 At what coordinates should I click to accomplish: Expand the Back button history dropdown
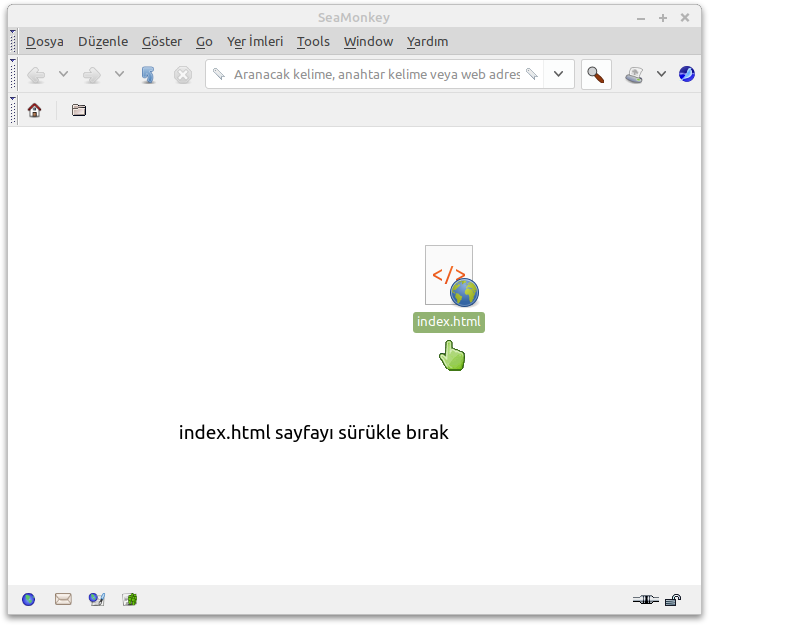[63, 75]
